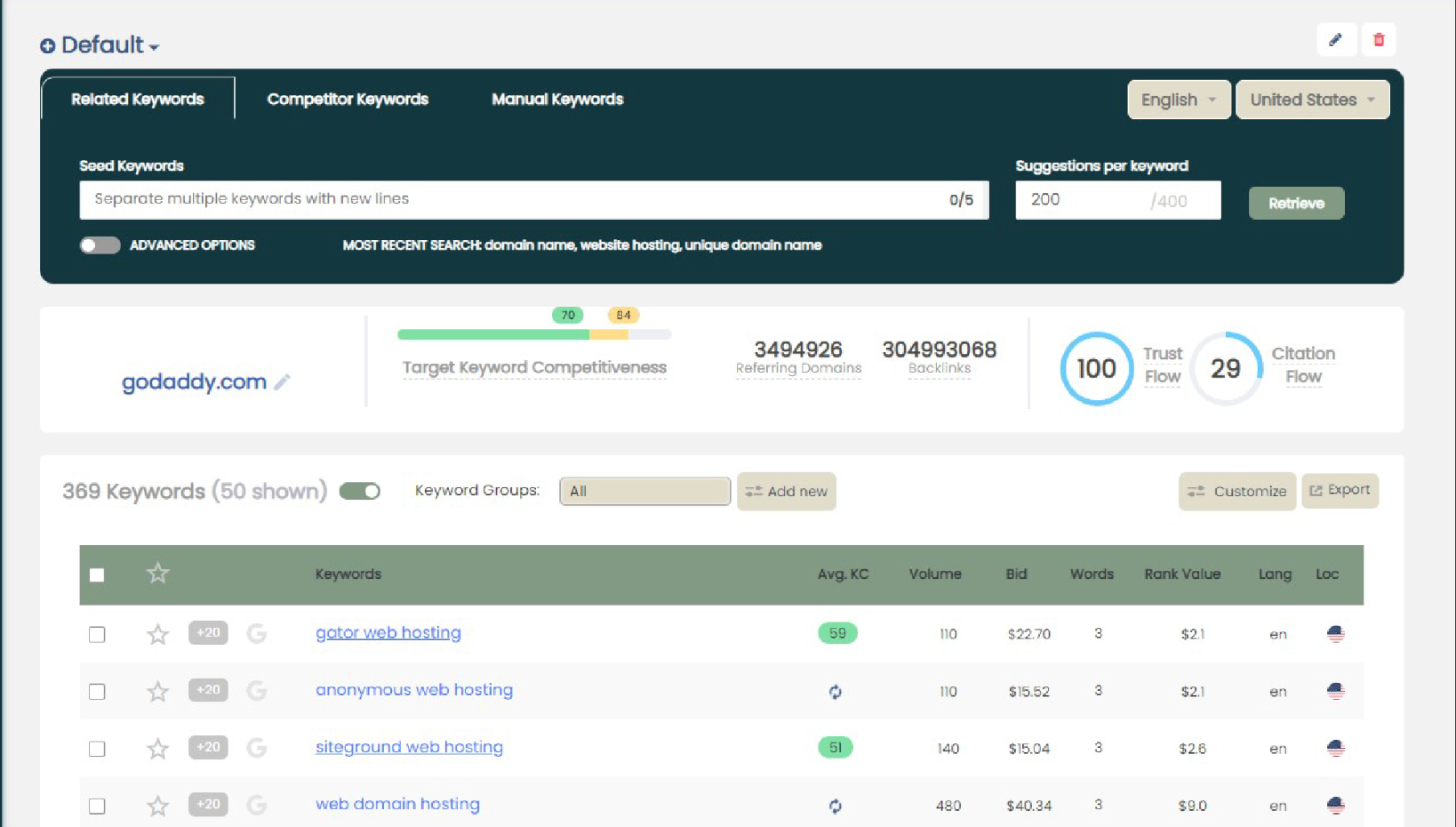
Task: Toggle the Advanced Options switch
Action: (x=100, y=245)
